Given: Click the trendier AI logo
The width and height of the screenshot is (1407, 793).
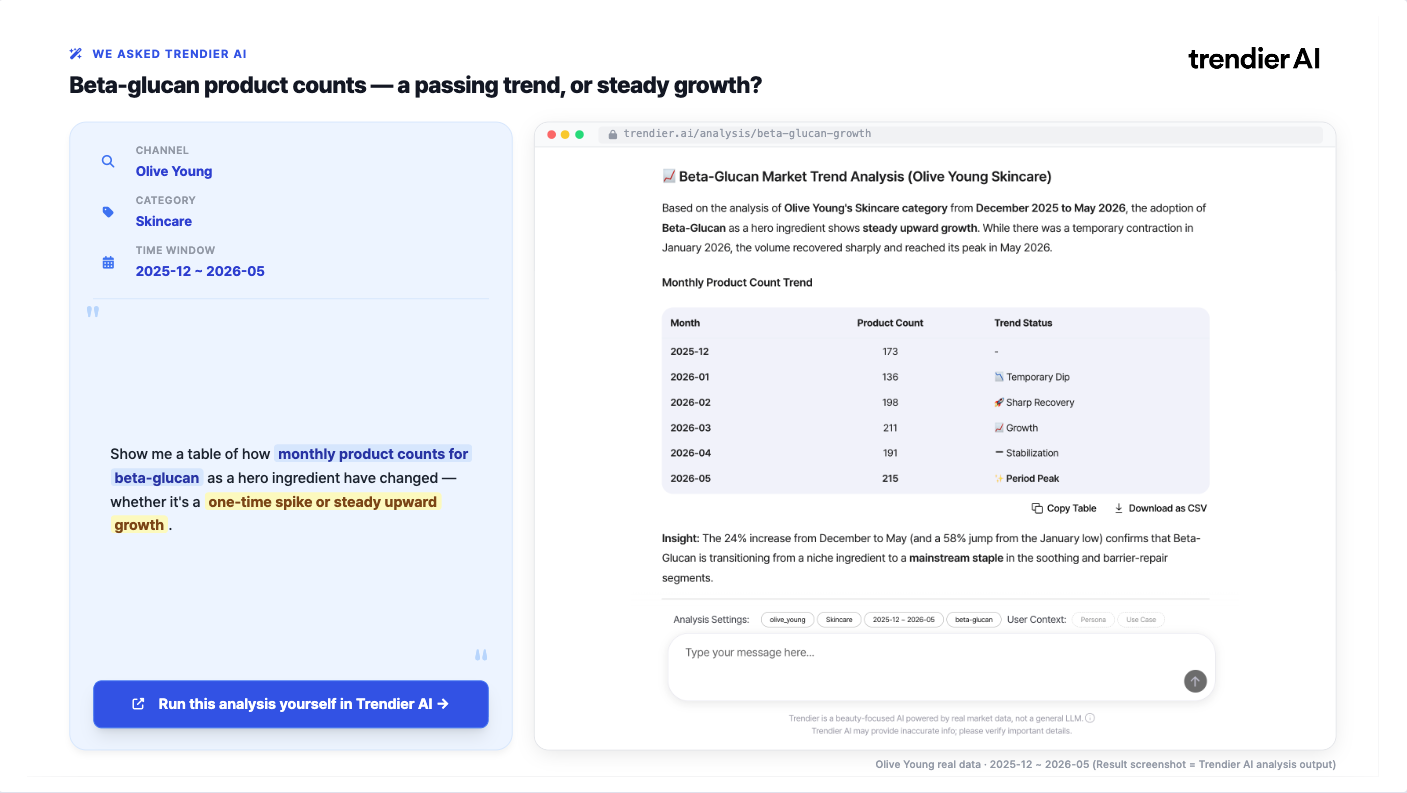Looking at the screenshot, I should (x=1254, y=59).
